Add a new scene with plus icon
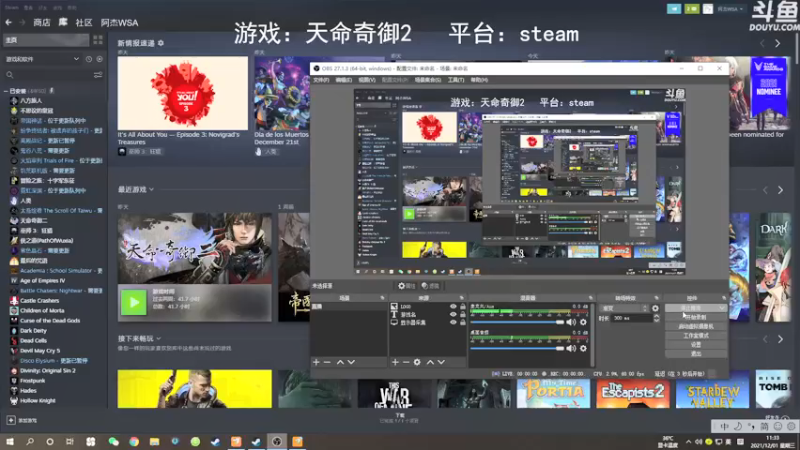This screenshot has width=800, height=450. pos(316,362)
